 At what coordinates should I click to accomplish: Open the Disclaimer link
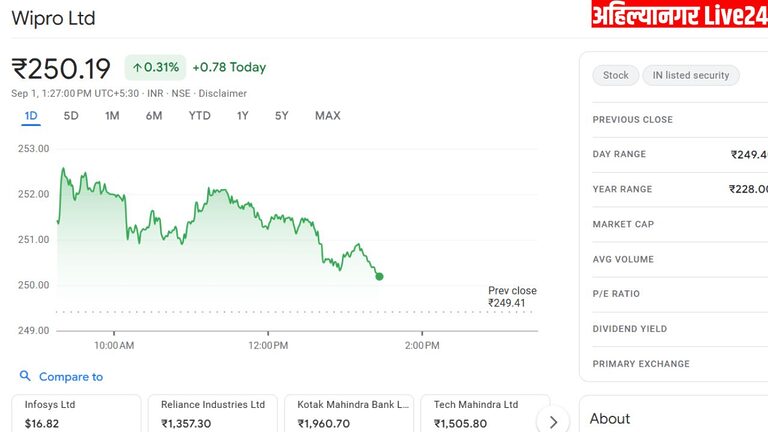(x=222, y=93)
